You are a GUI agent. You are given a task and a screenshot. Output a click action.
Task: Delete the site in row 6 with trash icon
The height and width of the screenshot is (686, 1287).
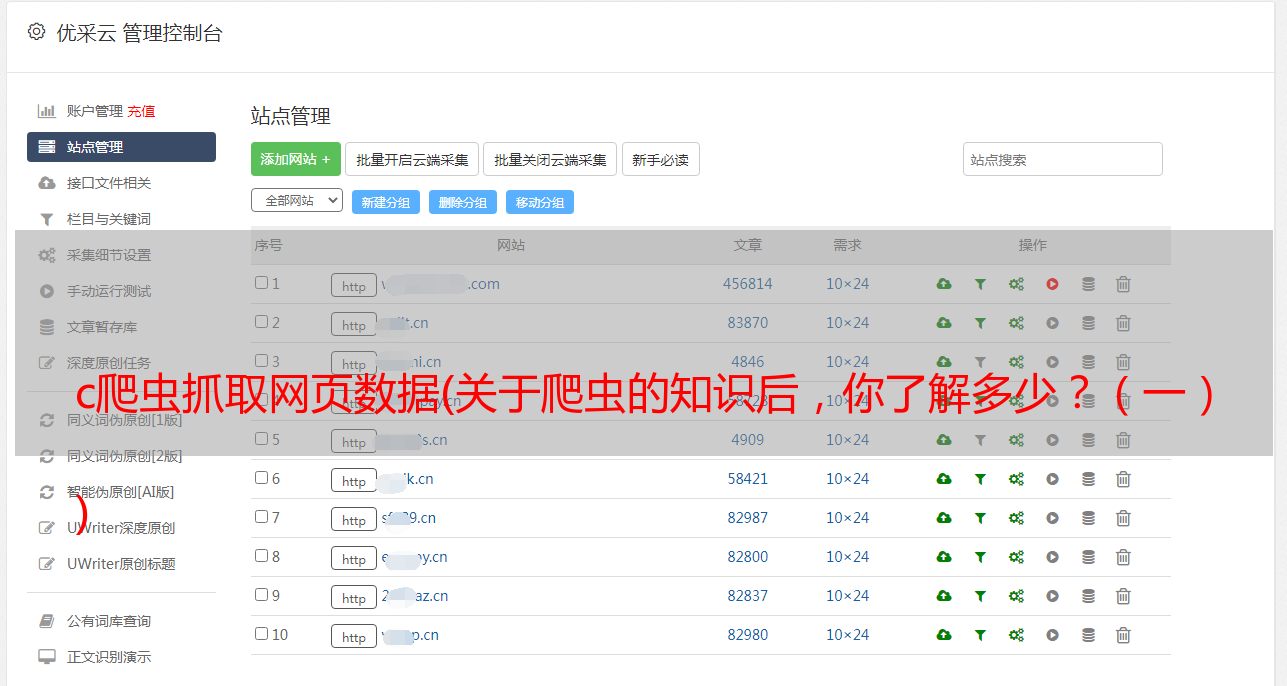[1123, 479]
